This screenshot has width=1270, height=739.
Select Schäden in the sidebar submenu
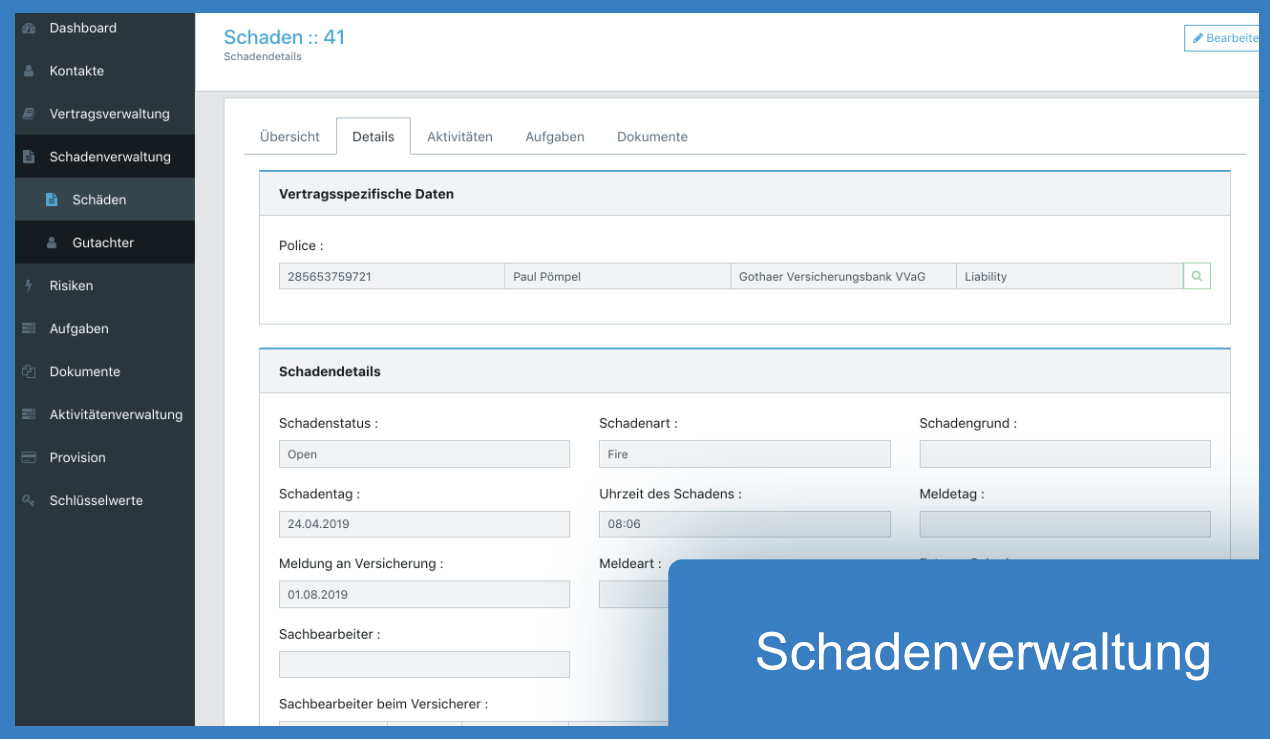(x=99, y=200)
